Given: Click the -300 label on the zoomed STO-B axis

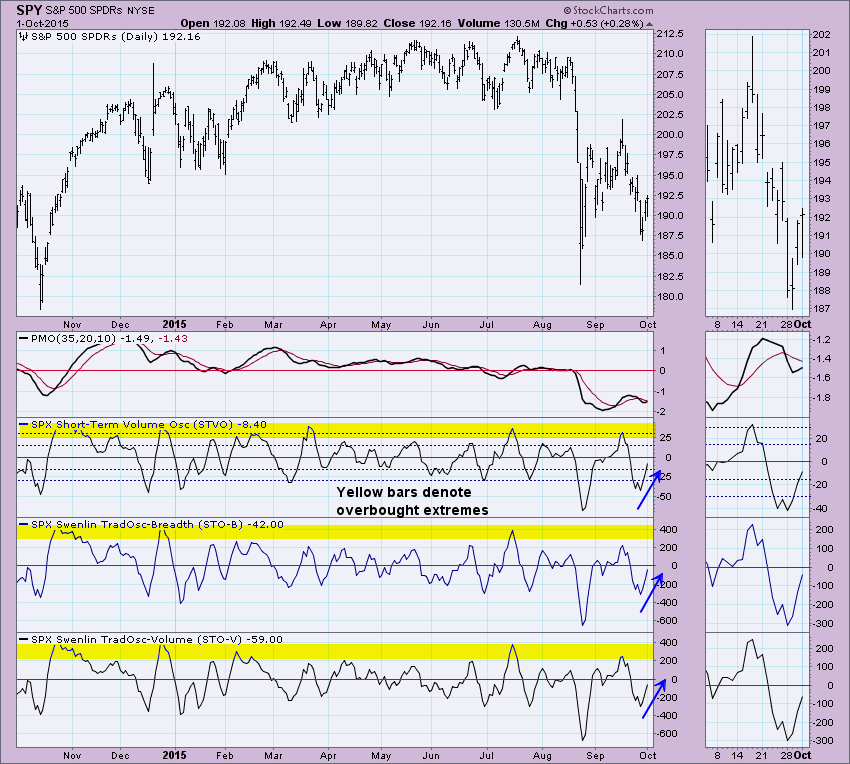Looking at the screenshot, I should pos(822,624).
